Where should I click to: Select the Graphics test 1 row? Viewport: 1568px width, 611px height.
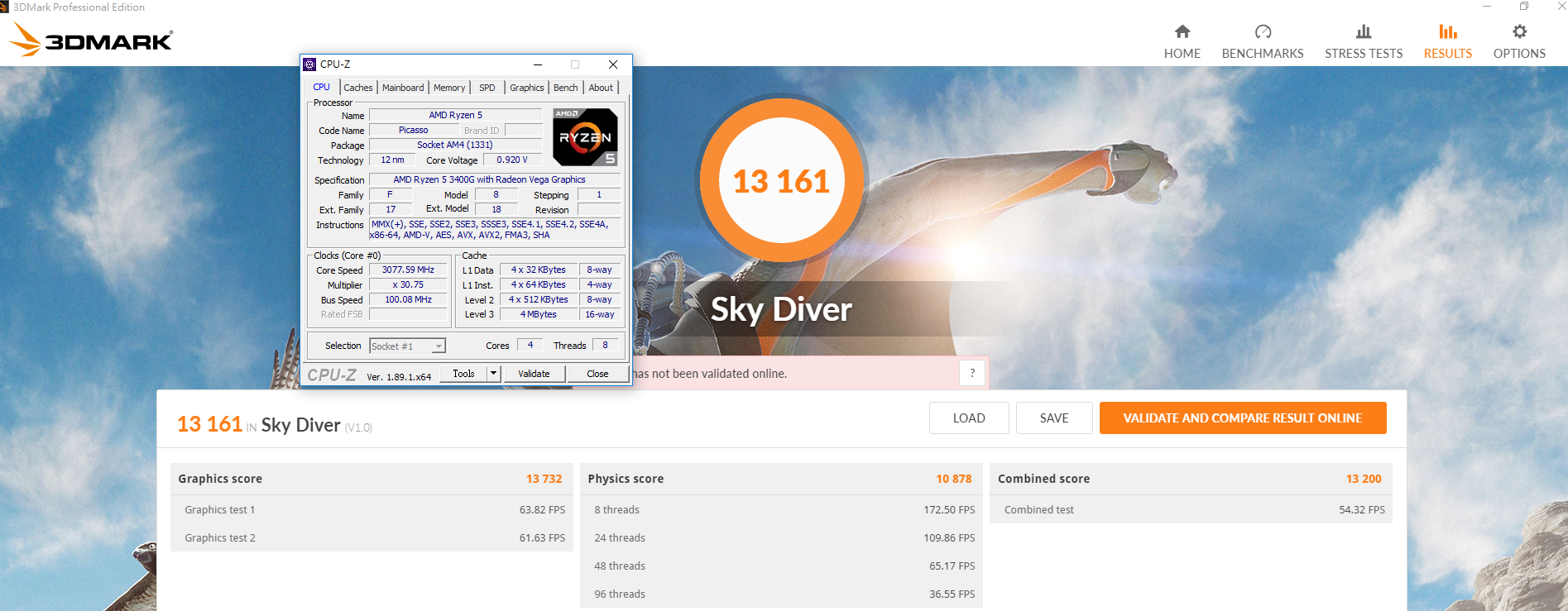[x=372, y=509]
